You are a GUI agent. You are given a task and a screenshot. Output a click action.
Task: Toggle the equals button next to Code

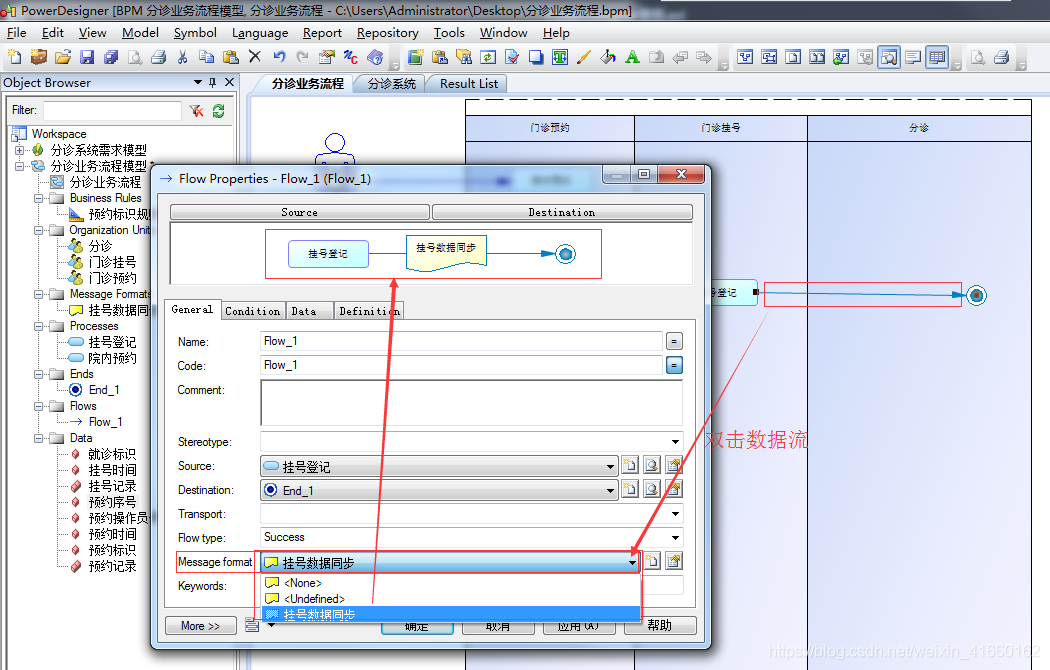[x=674, y=365]
